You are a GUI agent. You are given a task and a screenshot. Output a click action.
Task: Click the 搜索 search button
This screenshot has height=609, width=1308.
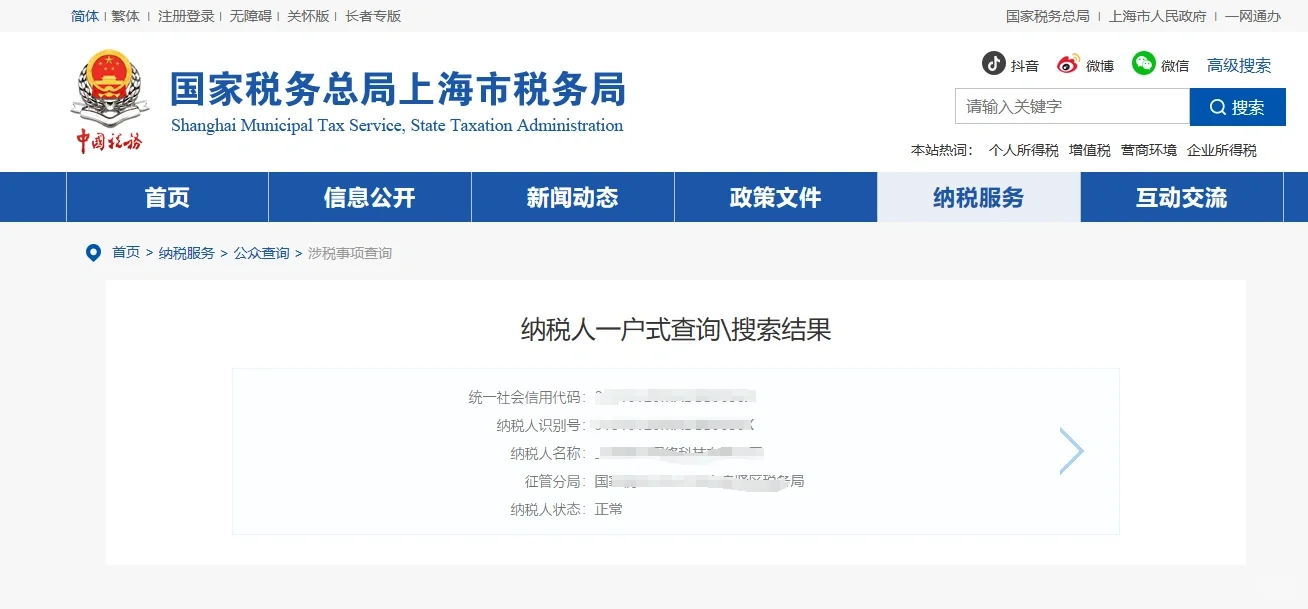pyautogui.click(x=1238, y=107)
